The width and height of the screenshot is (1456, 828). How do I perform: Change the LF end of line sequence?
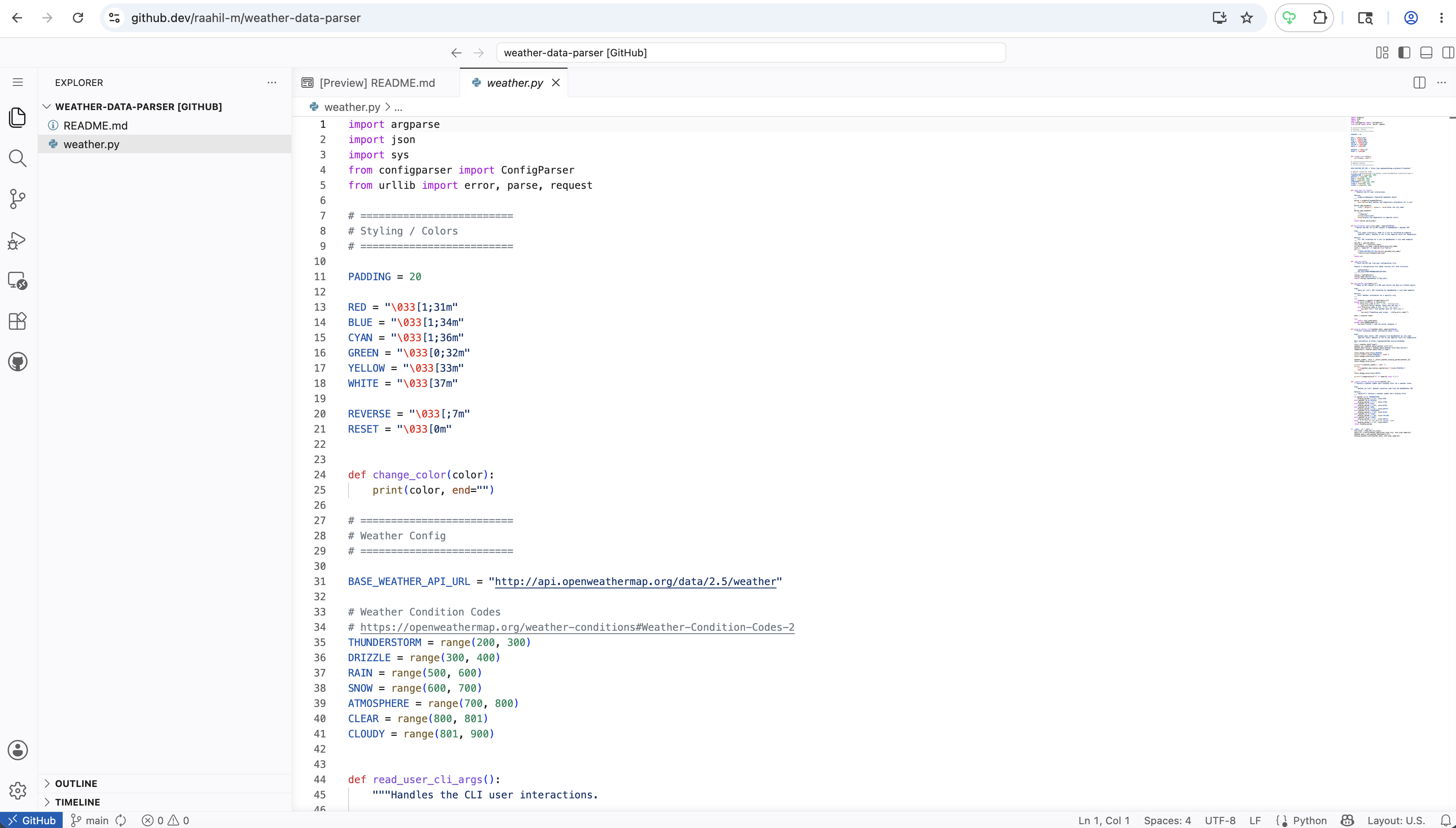pos(1255,821)
